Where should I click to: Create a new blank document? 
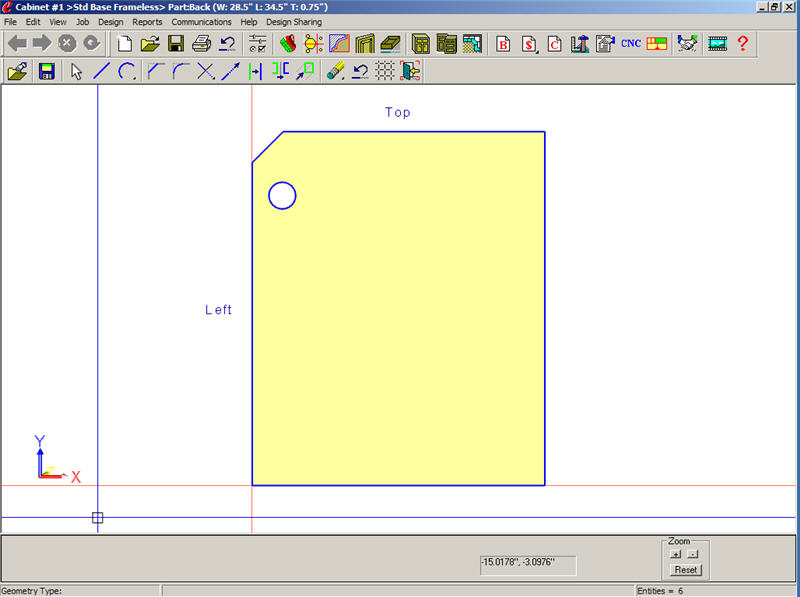(x=124, y=43)
